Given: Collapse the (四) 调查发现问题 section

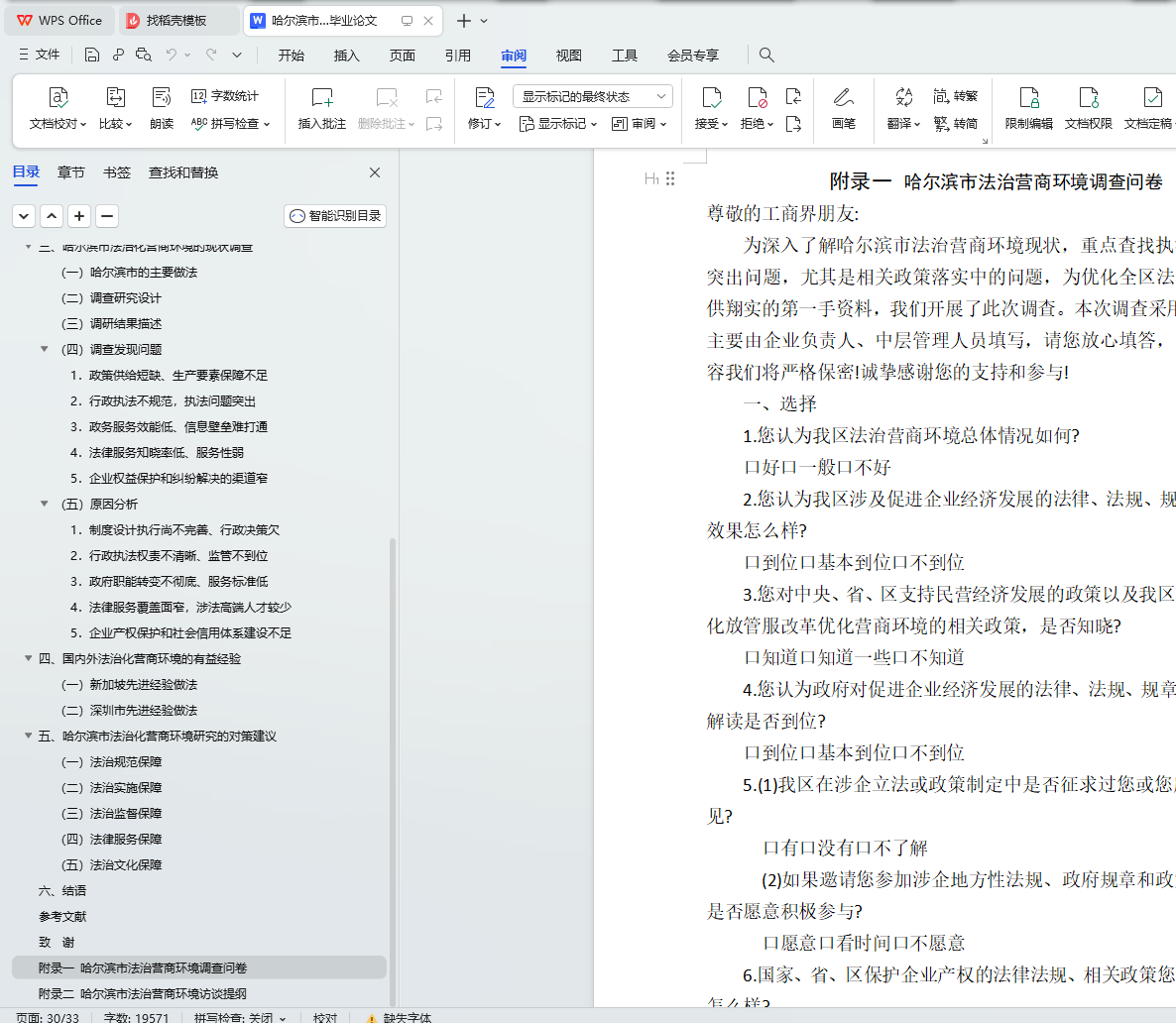Looking at the screenshot, I should pyautogui.click(x=45, y=350).
